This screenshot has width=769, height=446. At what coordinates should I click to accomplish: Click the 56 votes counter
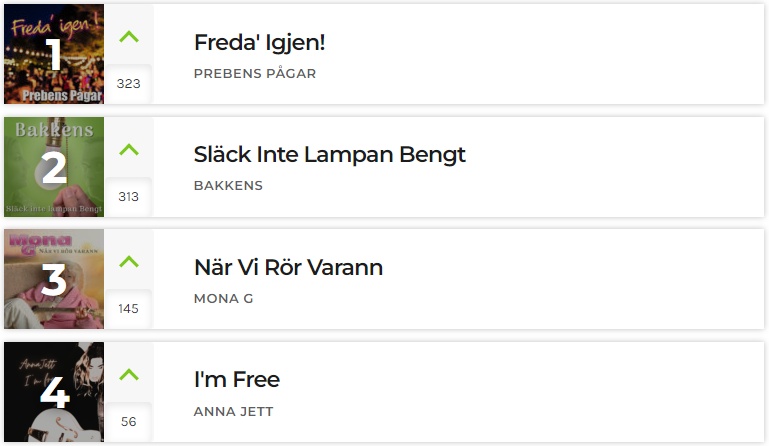[128, 422]
